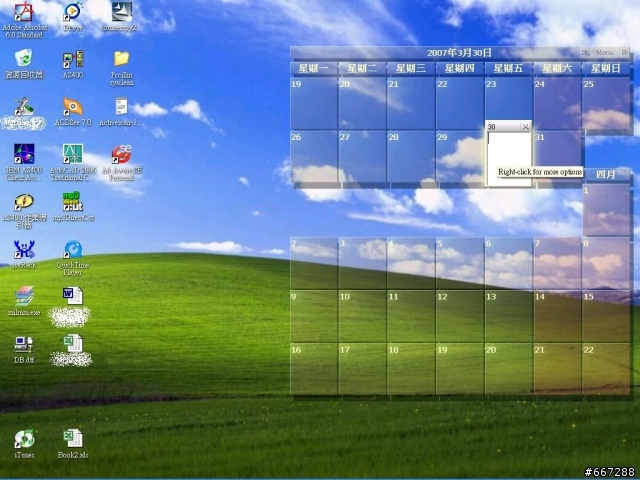
Task: Select April 17 calendar cell
Action: tap(362, 369)
